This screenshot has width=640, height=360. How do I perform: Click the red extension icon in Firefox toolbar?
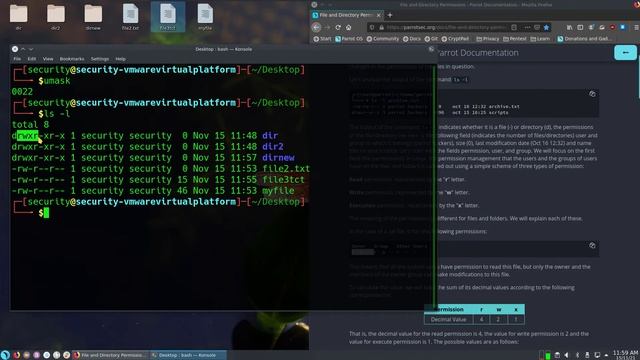[612, 27]
